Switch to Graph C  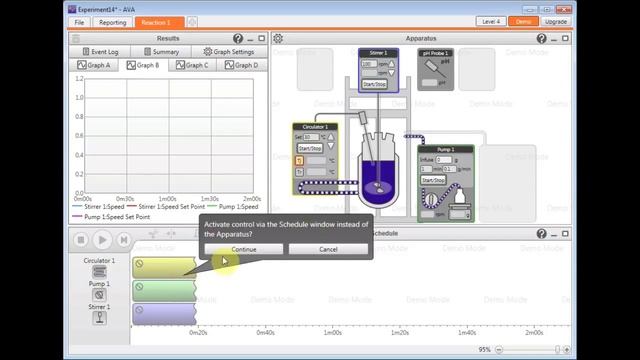click(x=192, y=65)
